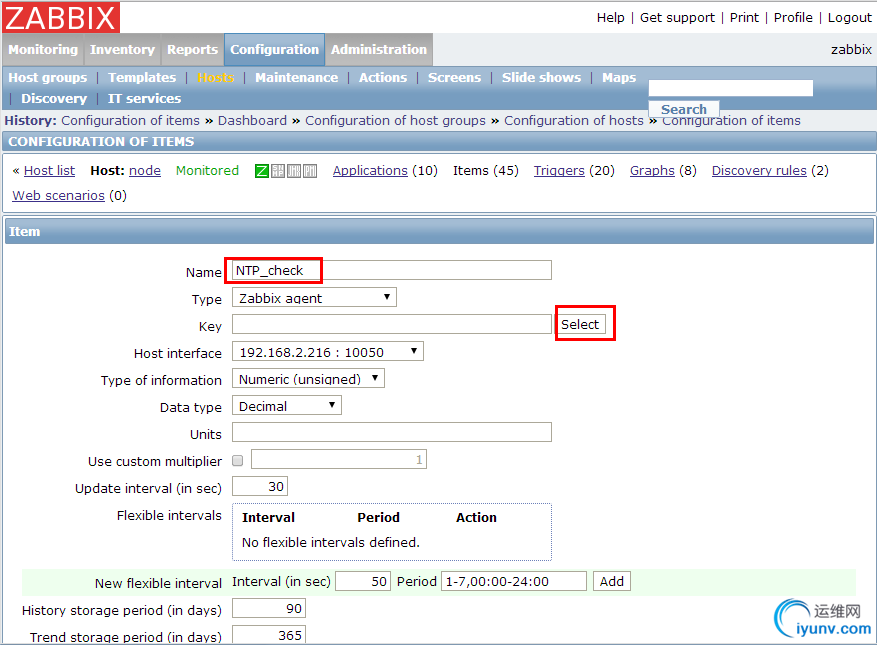Go to the Administration tab

coord(379,50)
